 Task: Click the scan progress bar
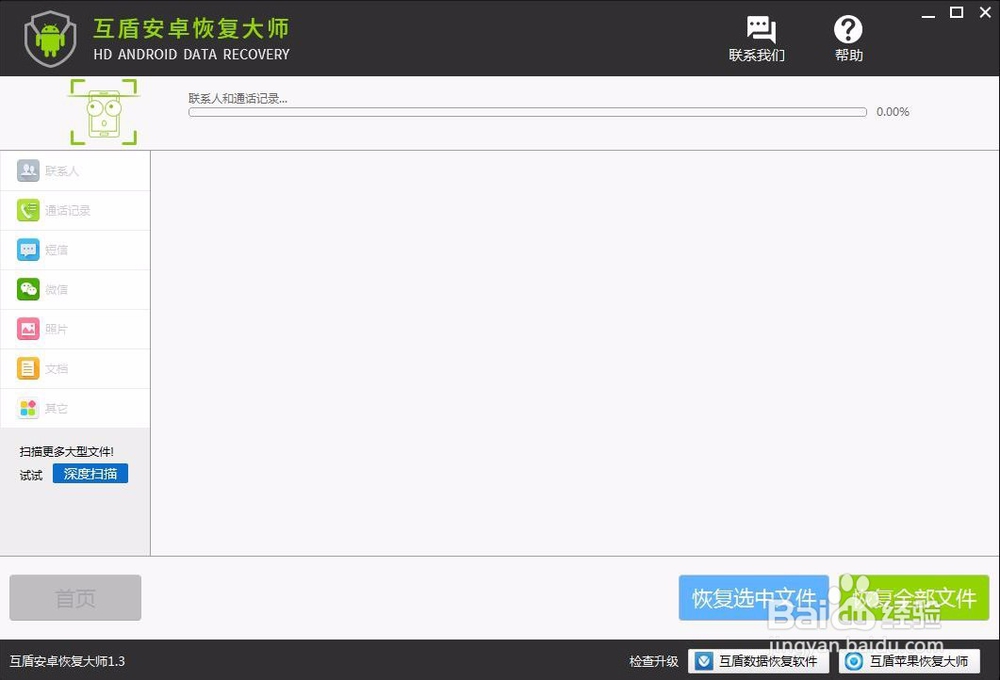pyautogui.click(x=527, y=112)
